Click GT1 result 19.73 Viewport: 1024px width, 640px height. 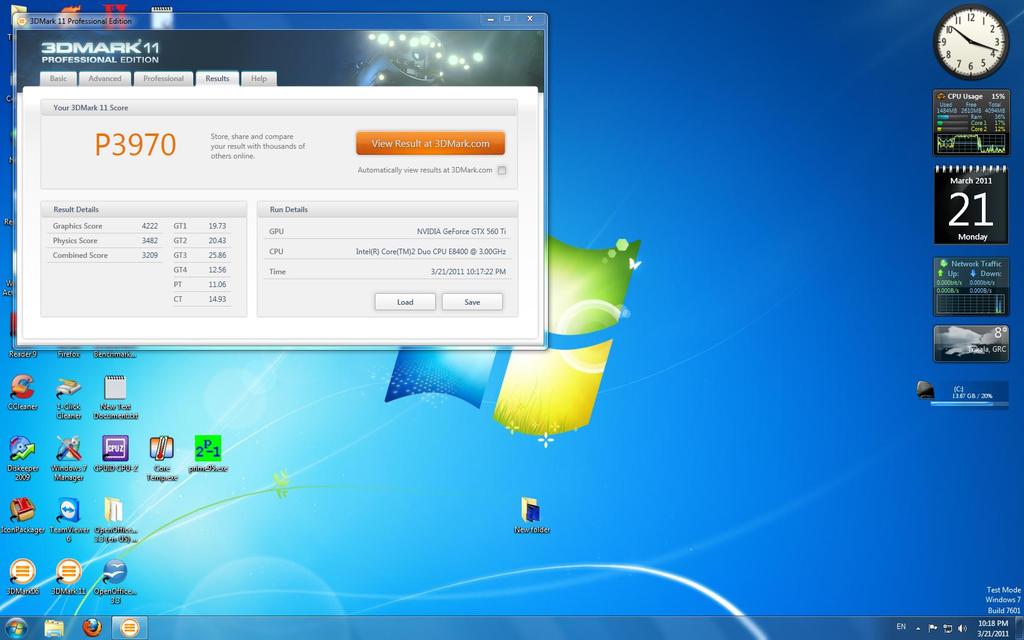pyautogui.click(x=217, y=226)
